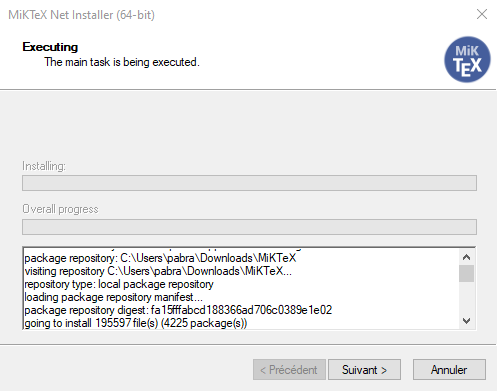Click the 'repository type: local package repository' line

tap(119, 284)
